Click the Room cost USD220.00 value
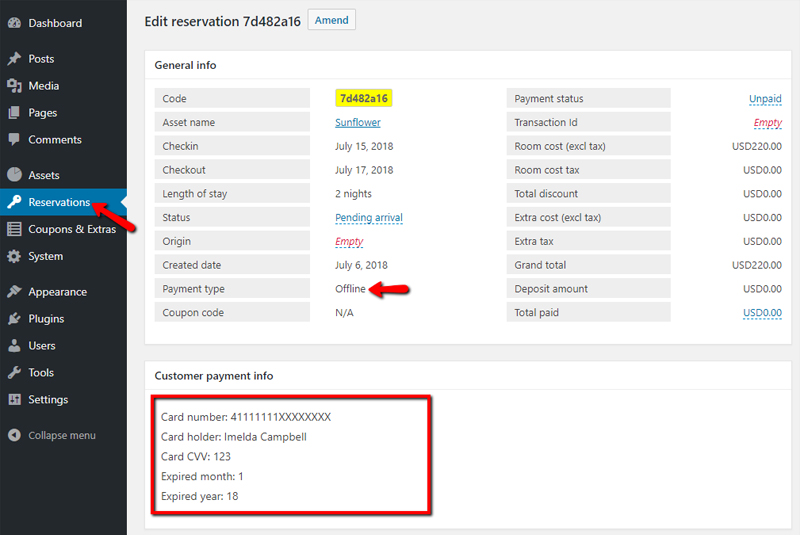Screen dimensions: 800x535 pos(757,146)
